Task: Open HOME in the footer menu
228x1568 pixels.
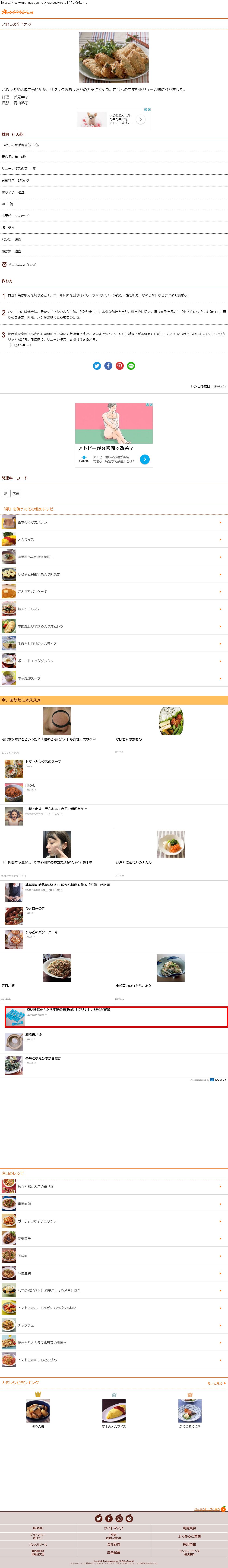Action: (x=38, y=1528)
